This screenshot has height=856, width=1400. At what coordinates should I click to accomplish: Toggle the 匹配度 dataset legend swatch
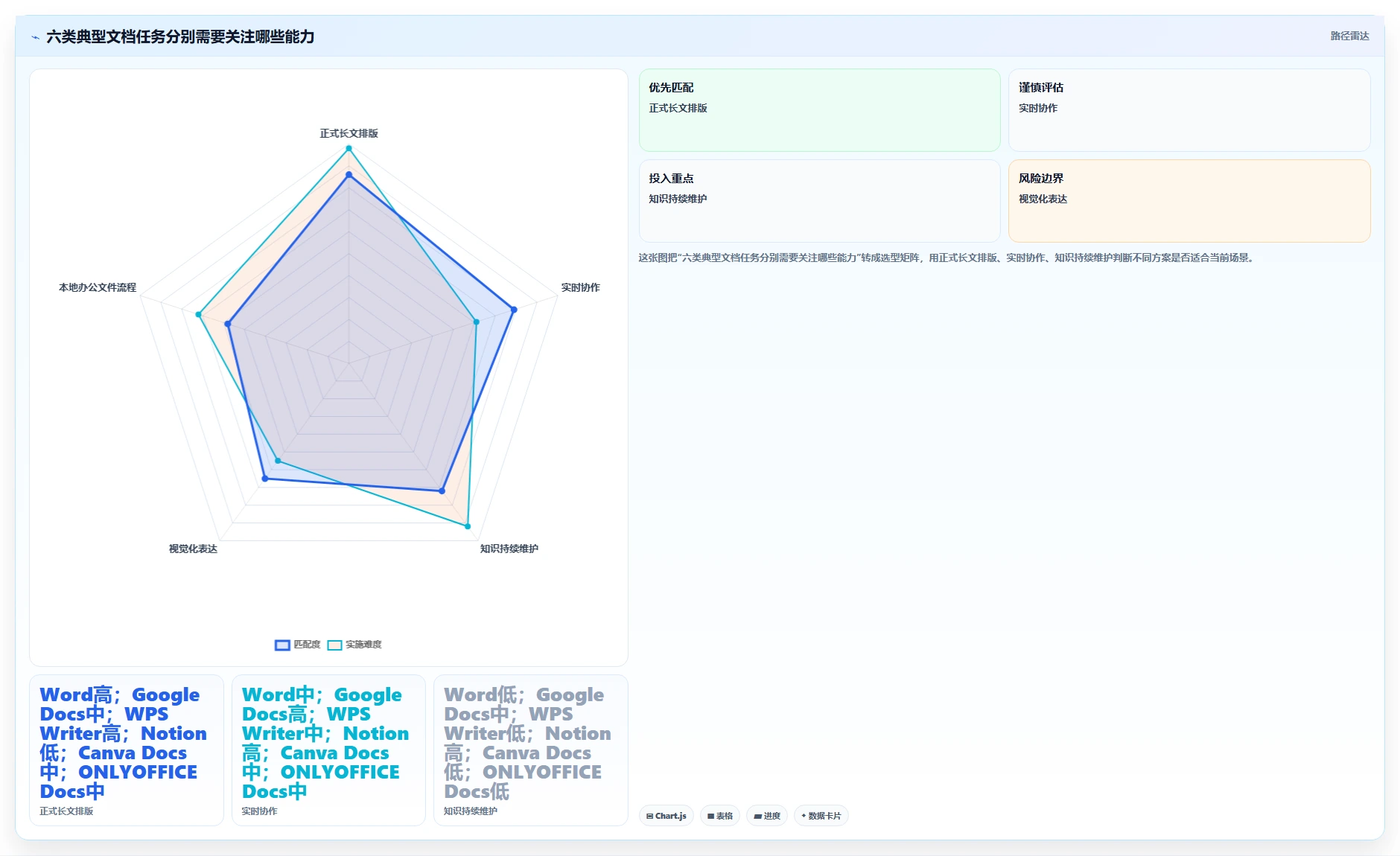click(282, 645)
